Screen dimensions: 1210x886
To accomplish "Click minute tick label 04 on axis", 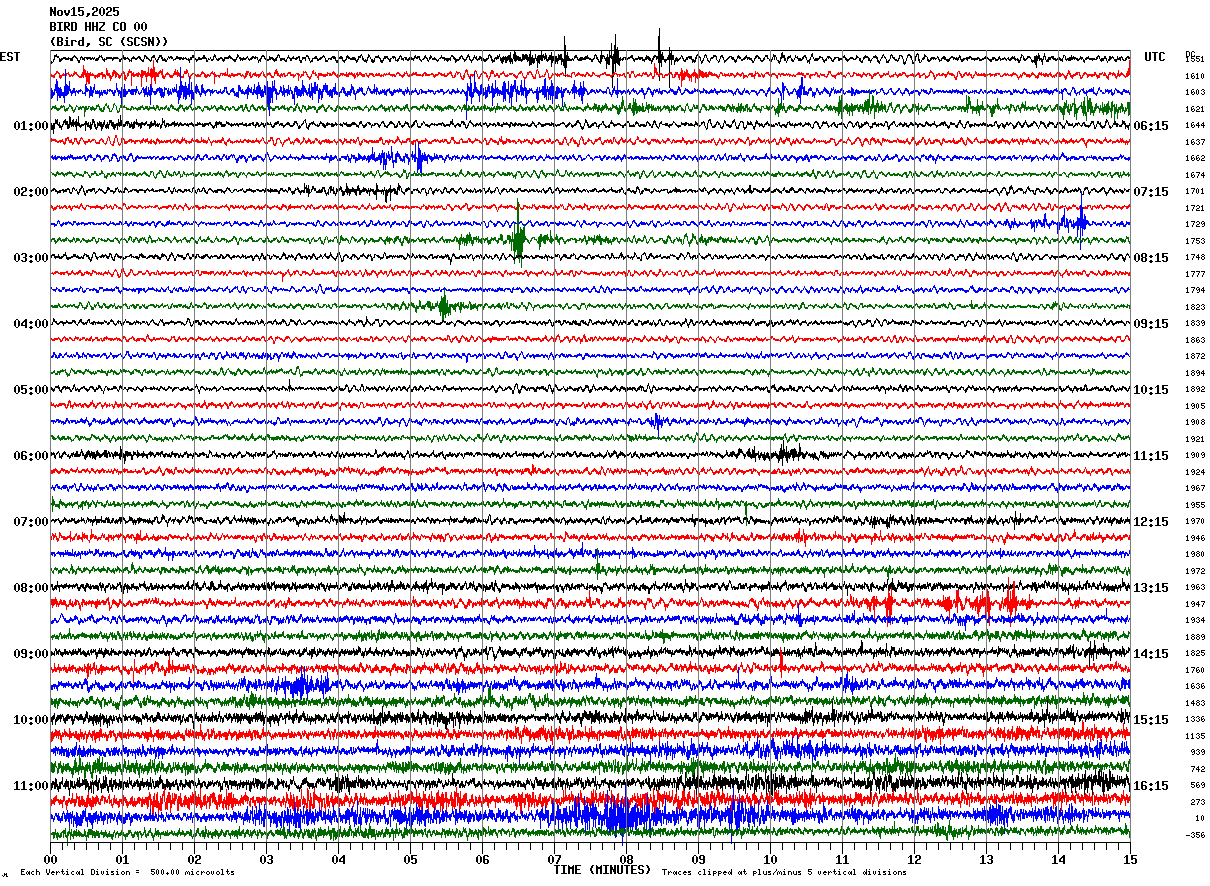I will click(338, 859).
